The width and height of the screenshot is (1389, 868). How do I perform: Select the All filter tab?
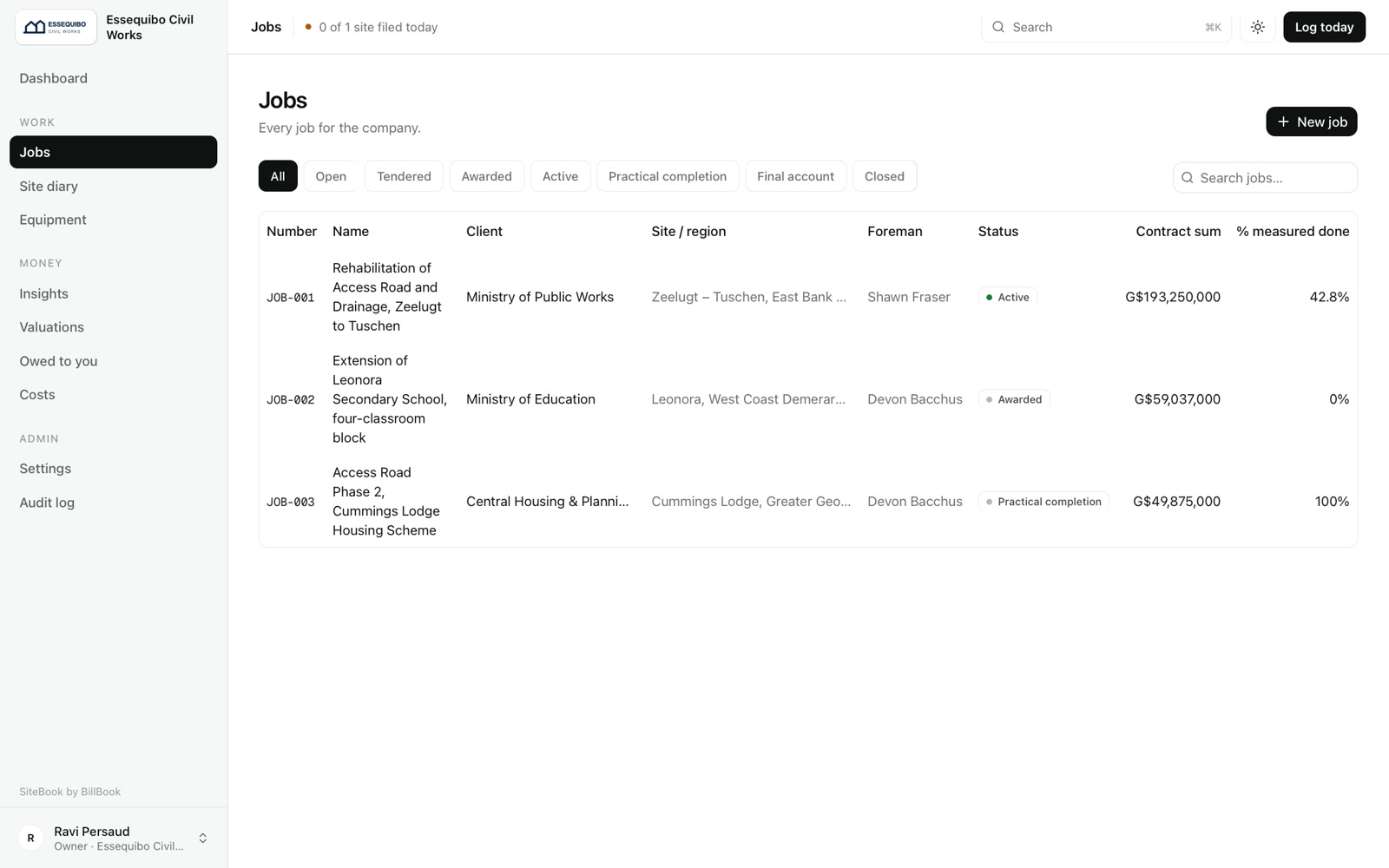pos(278,176)
